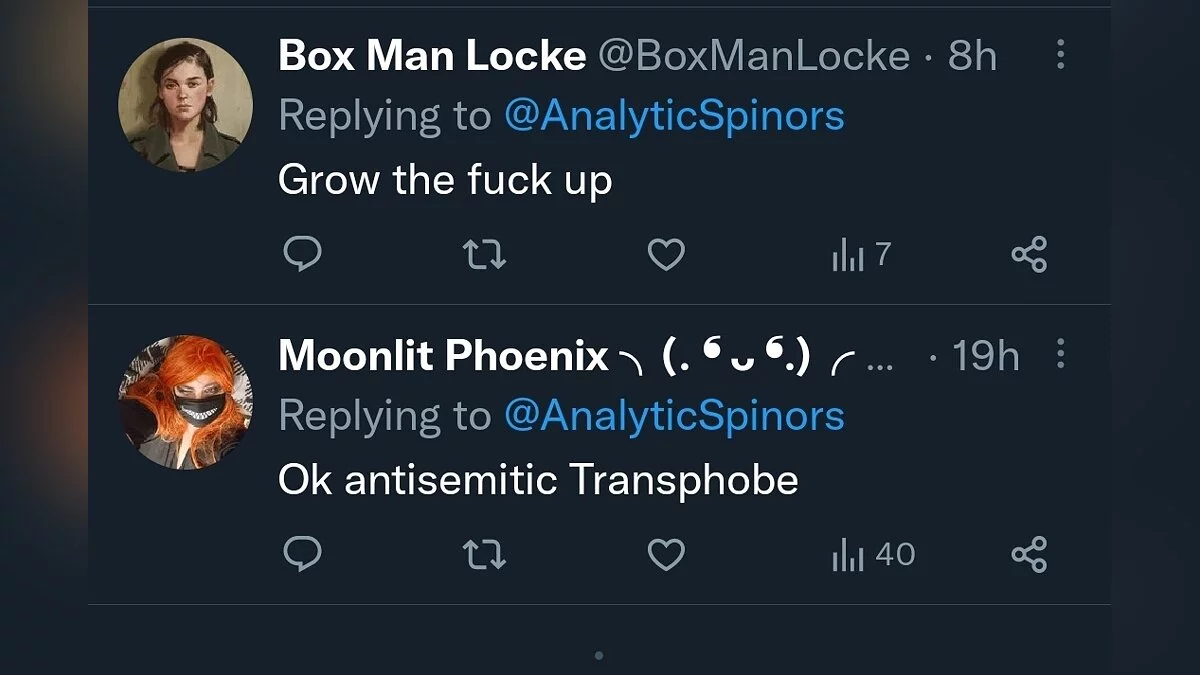
Task: Retweet Moonlit Phoenix's reply
Action: 485,553
